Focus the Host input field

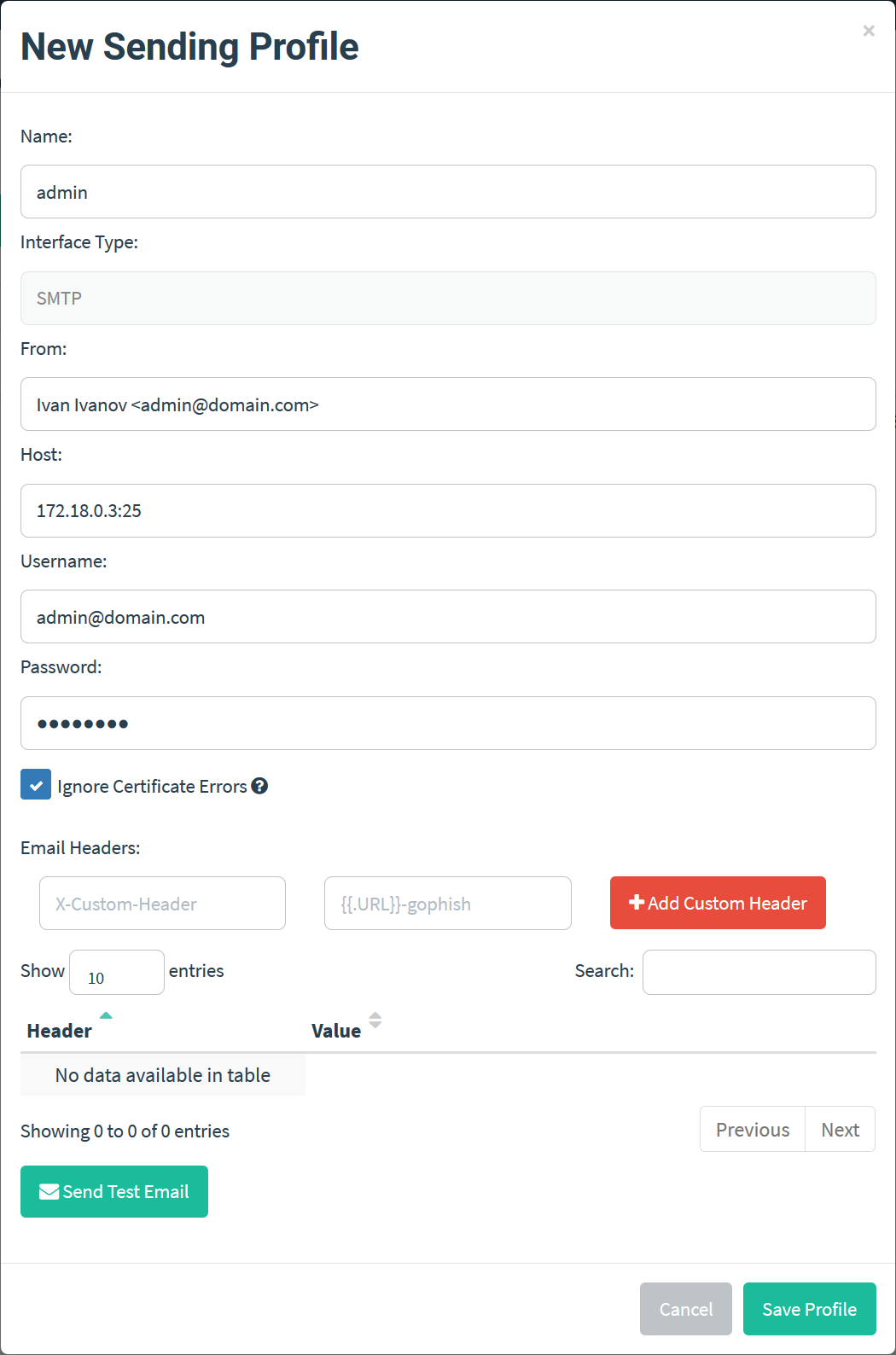click(448, 510)
